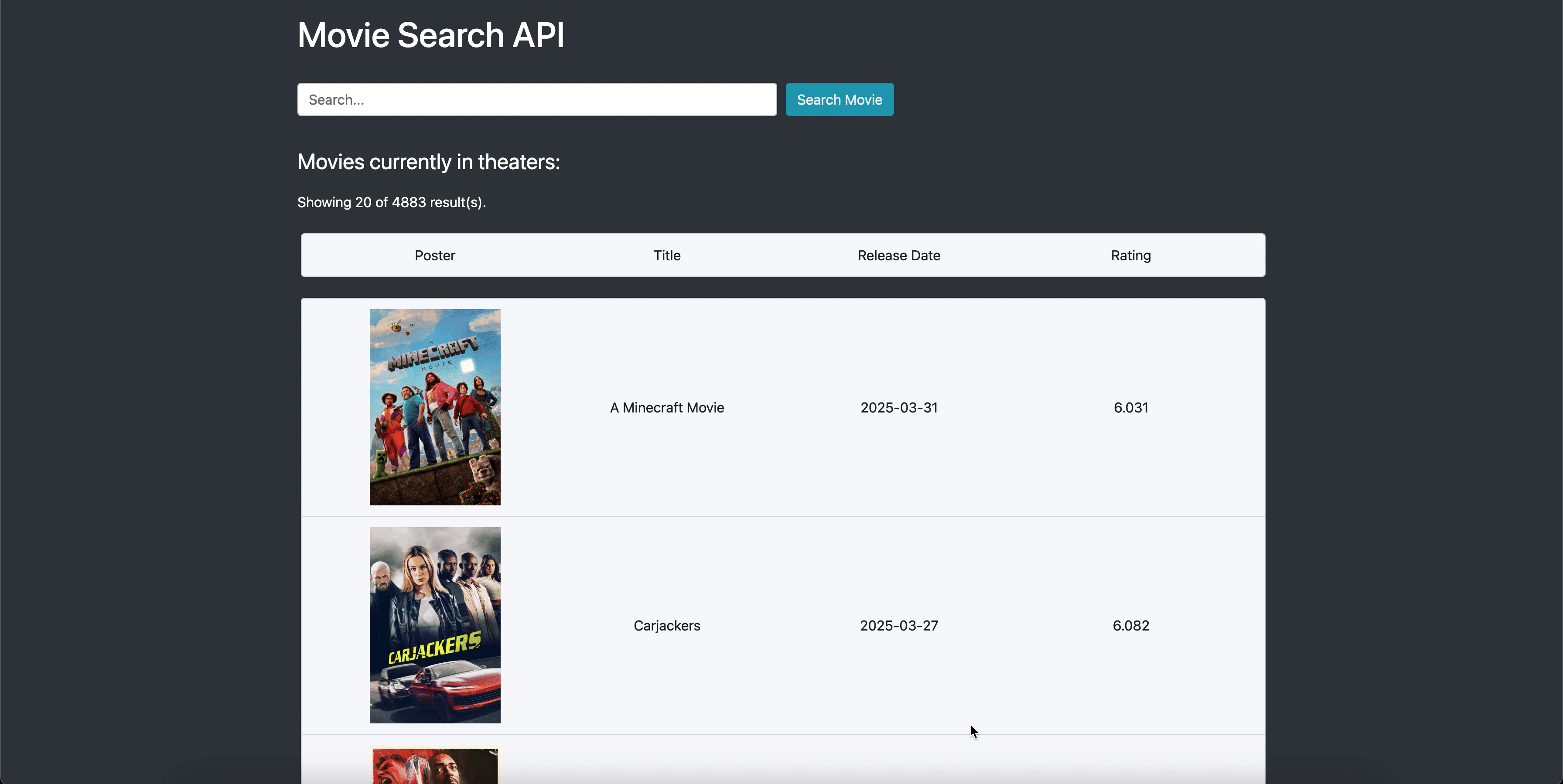Click the 6.031 rating value
Viewport: 1563px width, 784px height.
tap(1130, 408)
